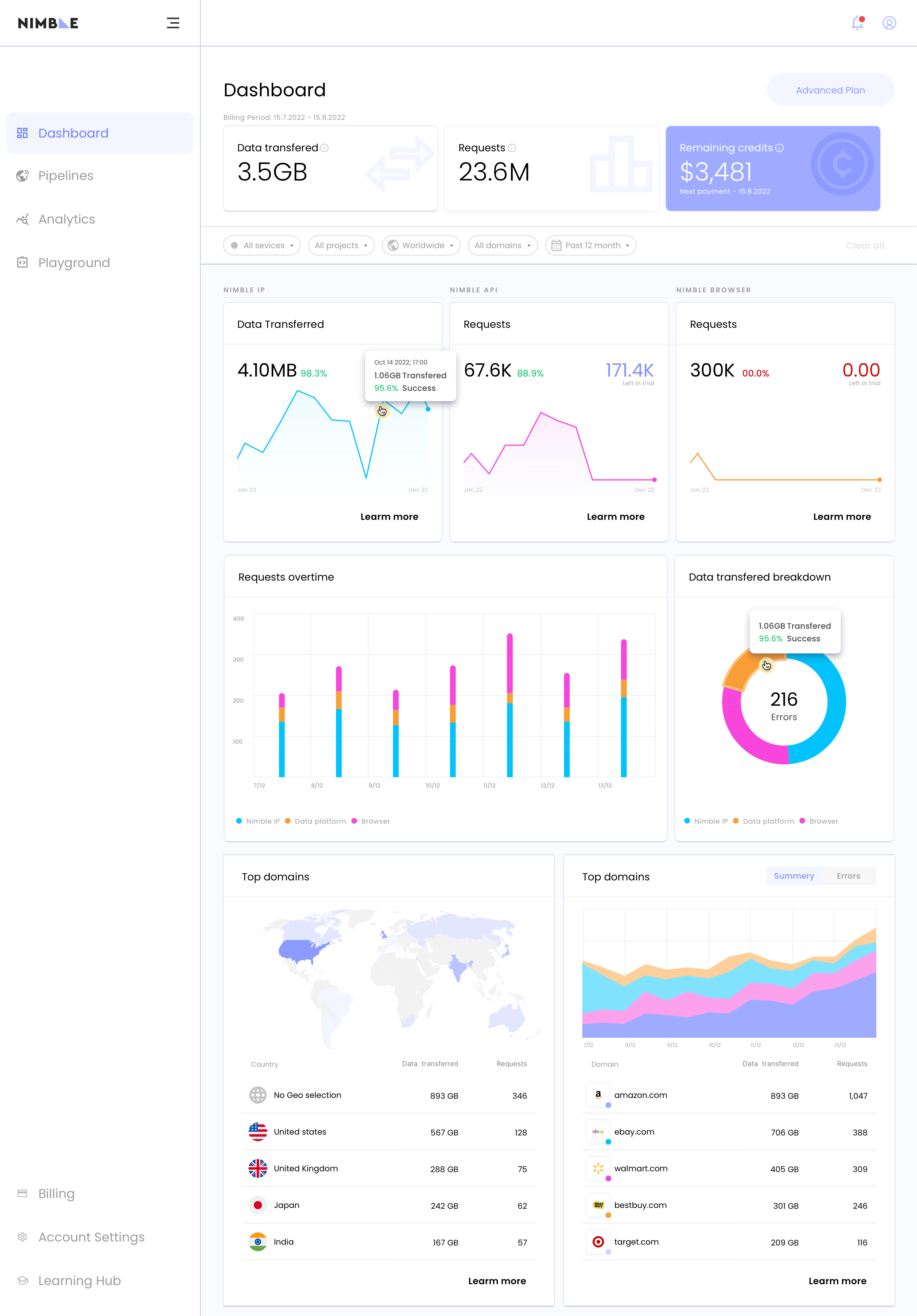Screen dimensions: 917x1316
Task: Open the user profile icon
Action: [x=889, y=23]
